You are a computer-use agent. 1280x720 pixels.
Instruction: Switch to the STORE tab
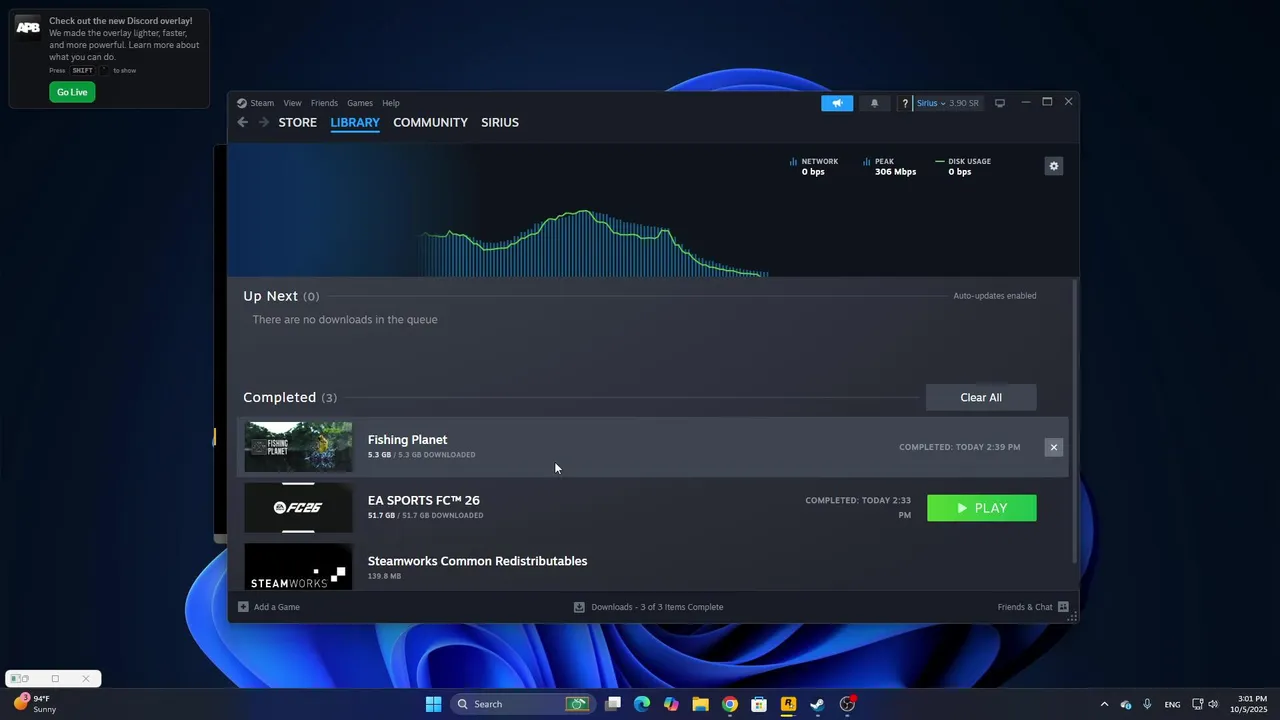pos(297,122)
